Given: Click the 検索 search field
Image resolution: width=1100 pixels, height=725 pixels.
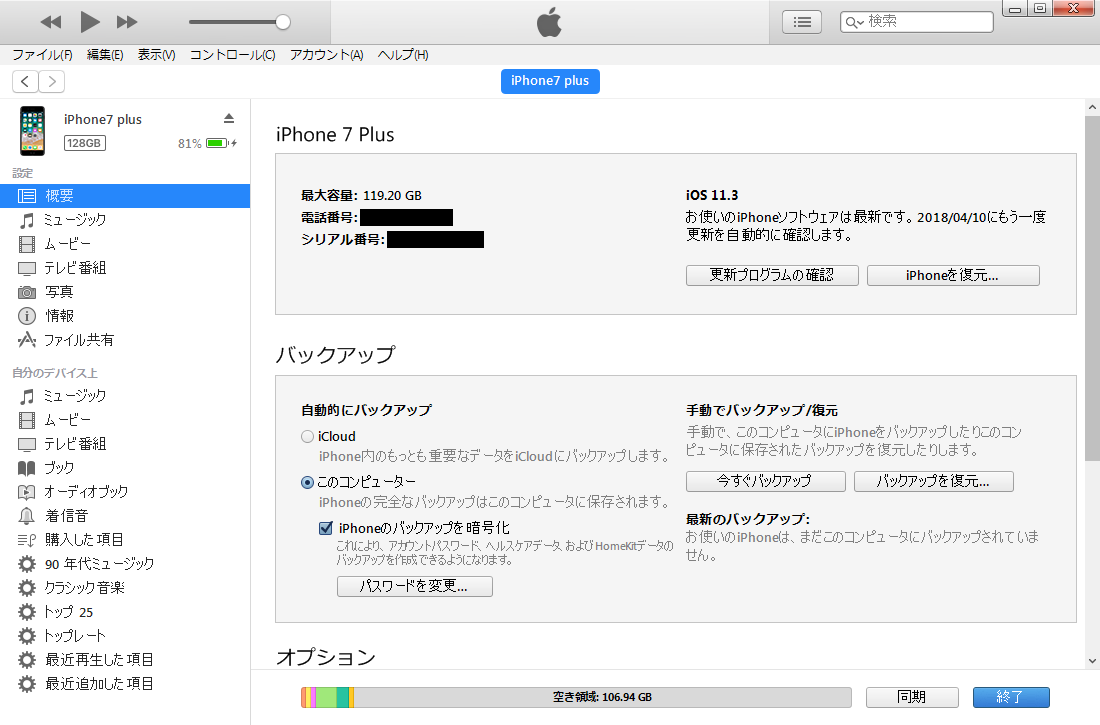Looking at the screenshot, I should point(916,22).
